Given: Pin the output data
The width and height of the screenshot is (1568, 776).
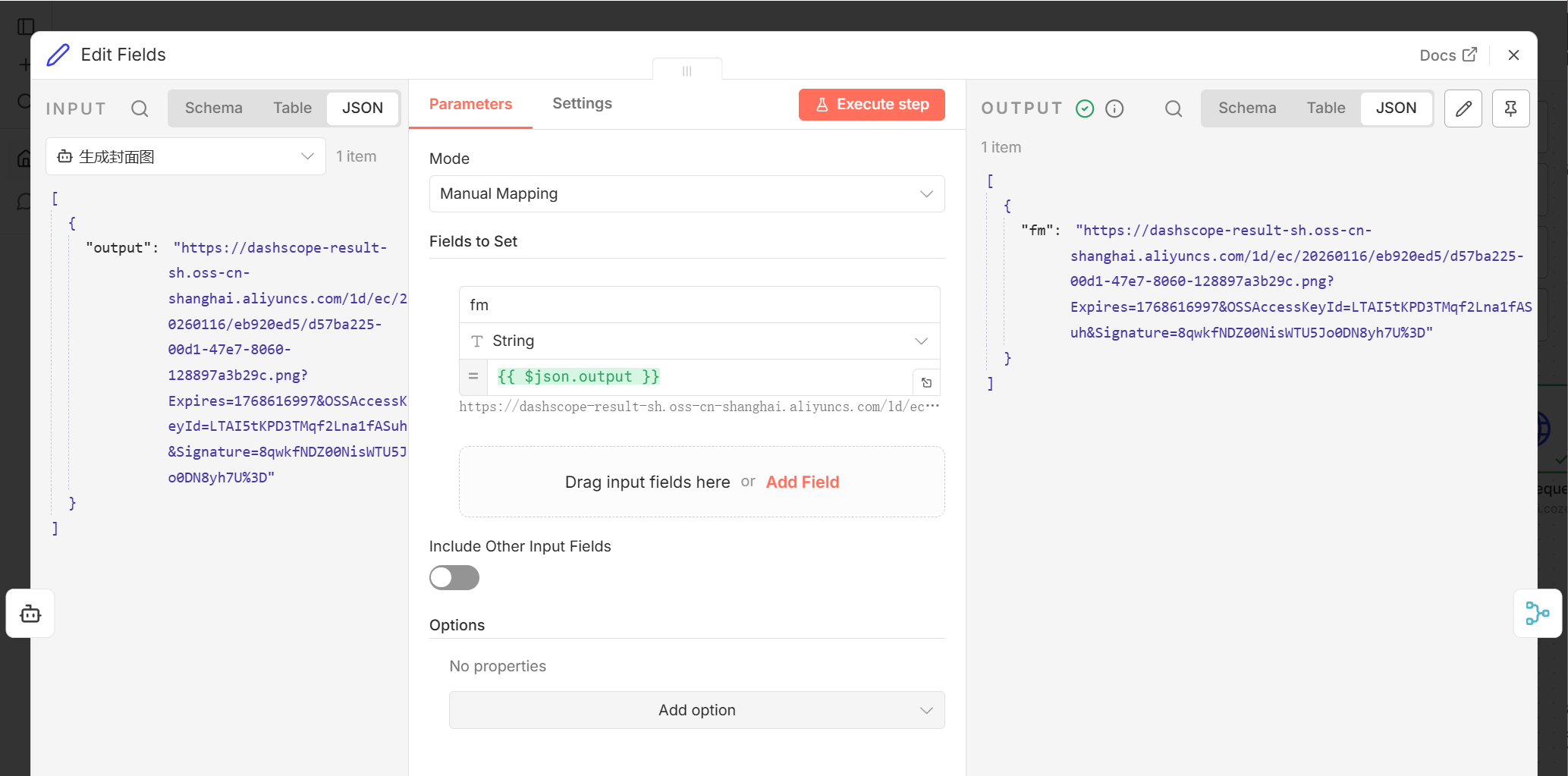Looking at the screenshot, I should 1510,108.
